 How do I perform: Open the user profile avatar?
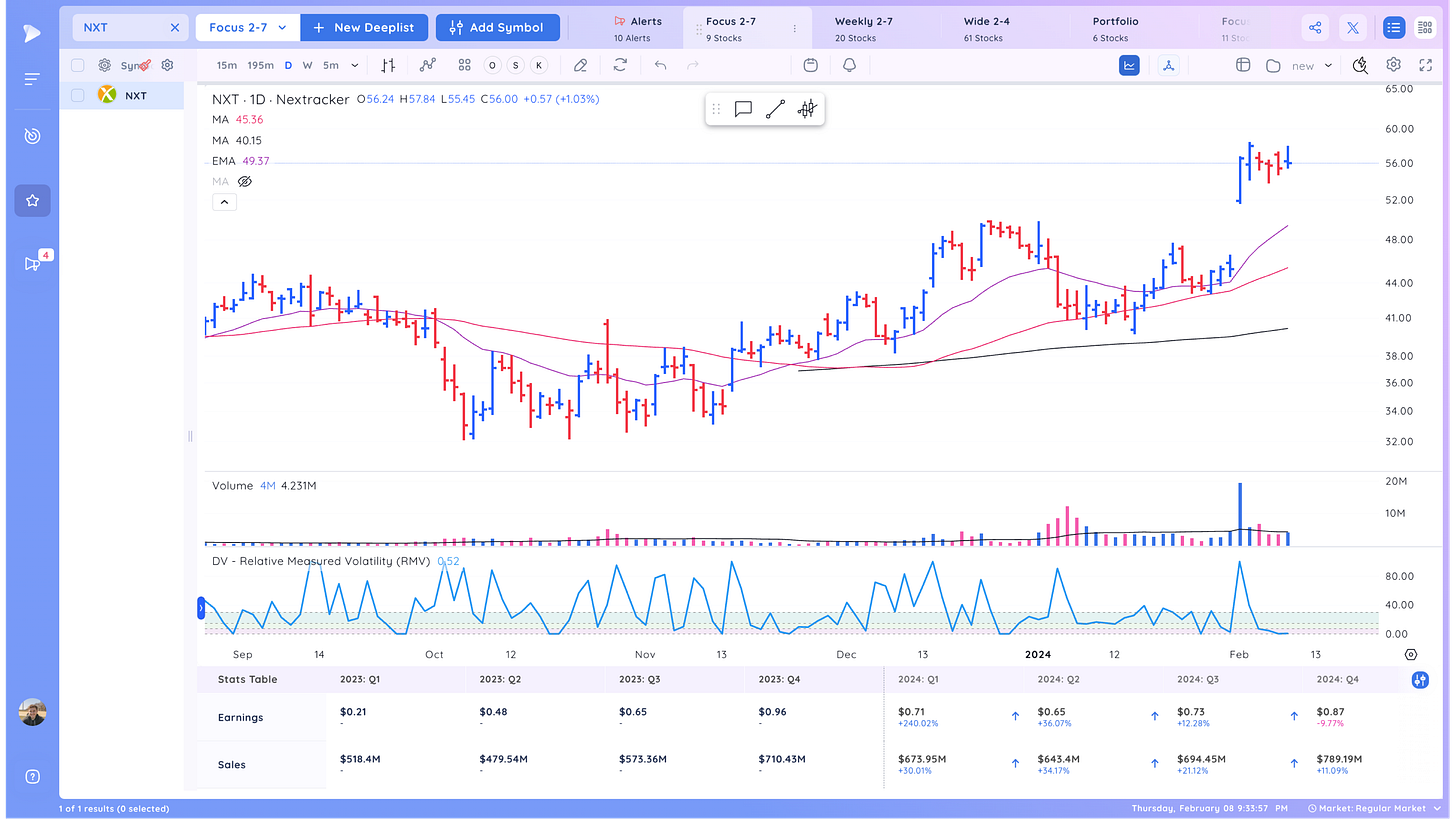[x=32, y=712]
